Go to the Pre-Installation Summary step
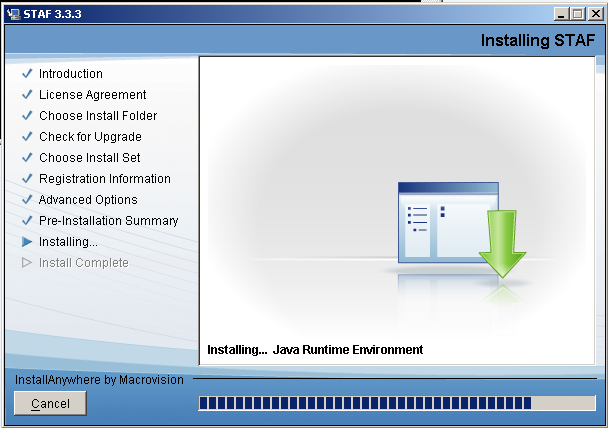610x430 pixels. (108, 221)
